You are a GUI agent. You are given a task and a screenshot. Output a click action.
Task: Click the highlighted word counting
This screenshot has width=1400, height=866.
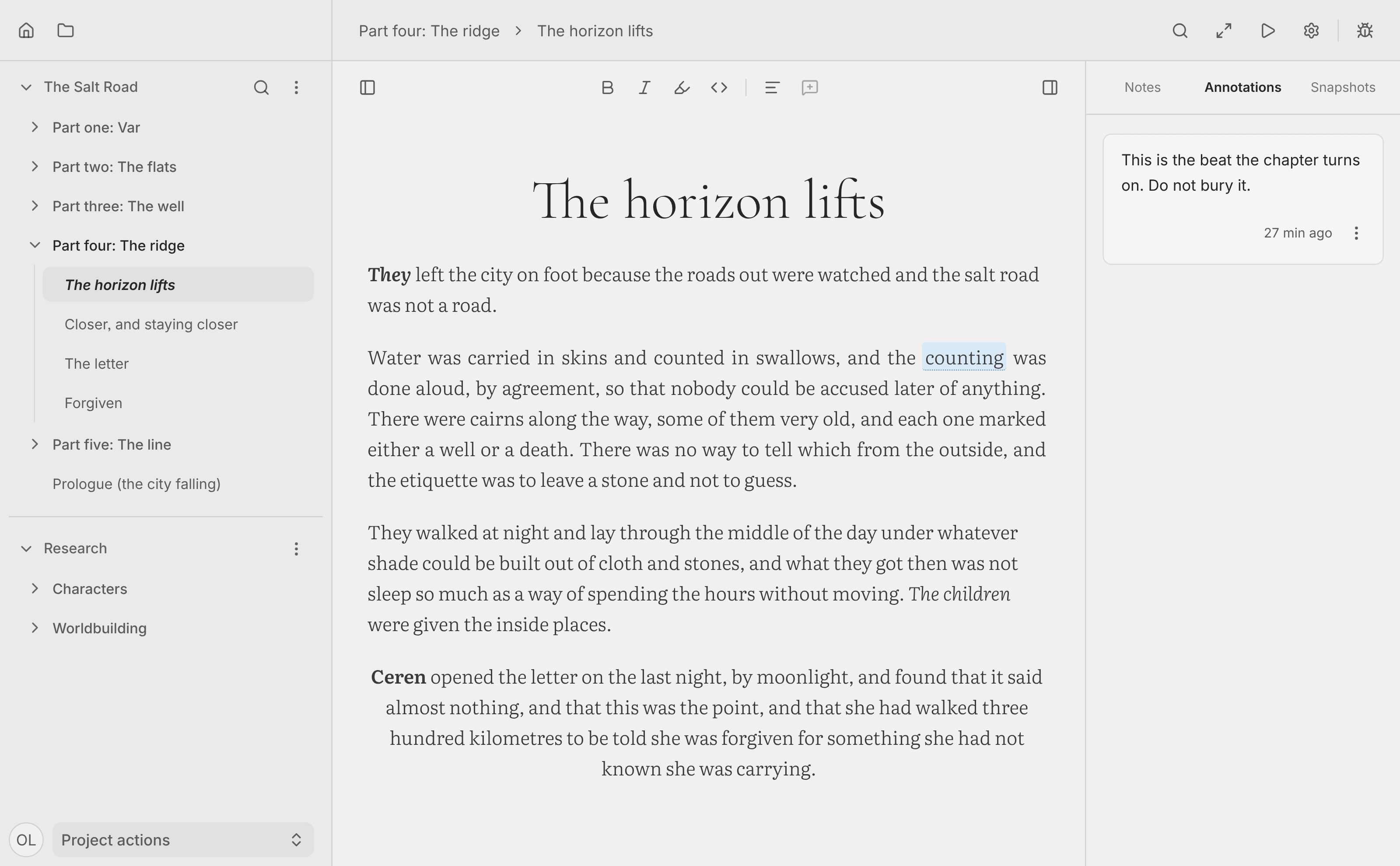pyautogui.click(x=964, y=357)
